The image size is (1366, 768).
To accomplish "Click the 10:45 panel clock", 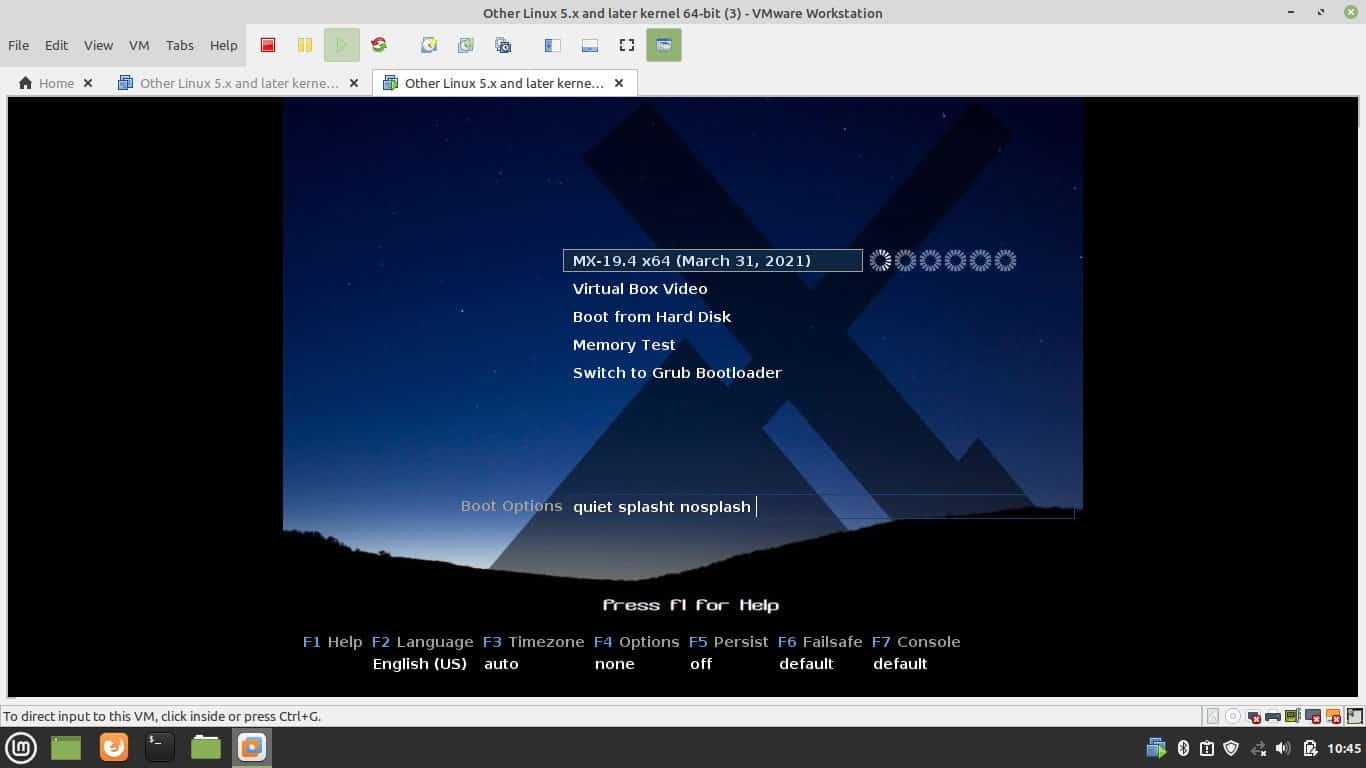I will pyautogui.click(x=1345, y=748).
